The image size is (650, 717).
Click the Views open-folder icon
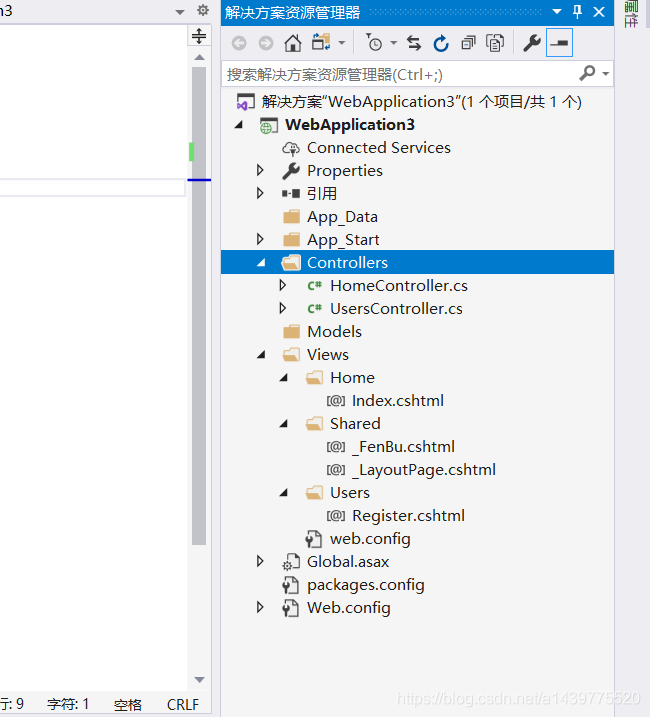291,354
